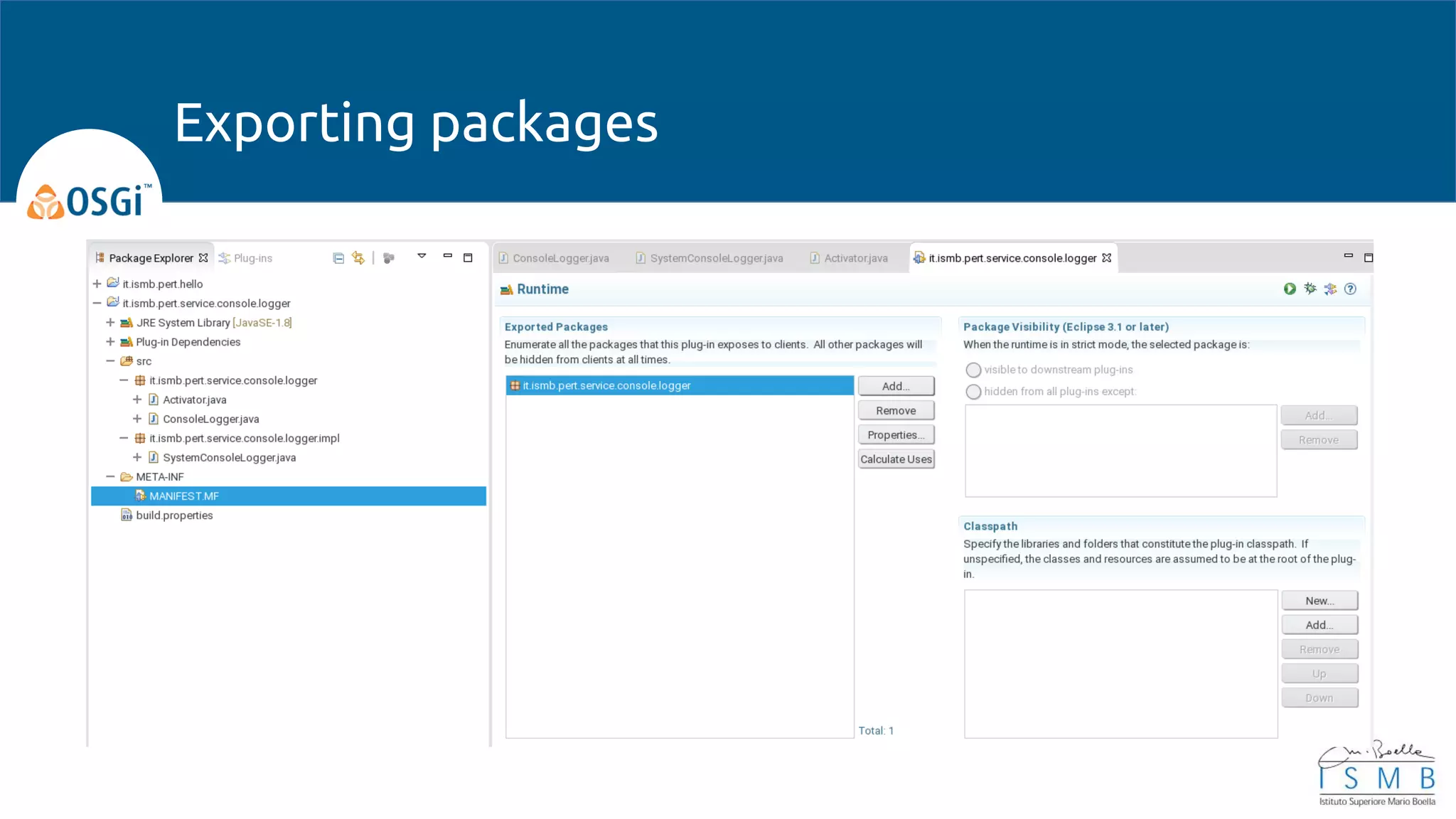
Task: Open the Activator.java editor tab
Action: tap(849, 258)
